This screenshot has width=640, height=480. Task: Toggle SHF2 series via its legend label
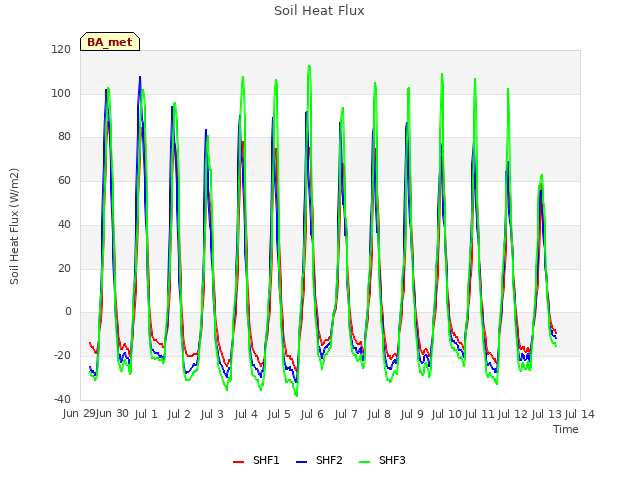(x=329, y=460)
